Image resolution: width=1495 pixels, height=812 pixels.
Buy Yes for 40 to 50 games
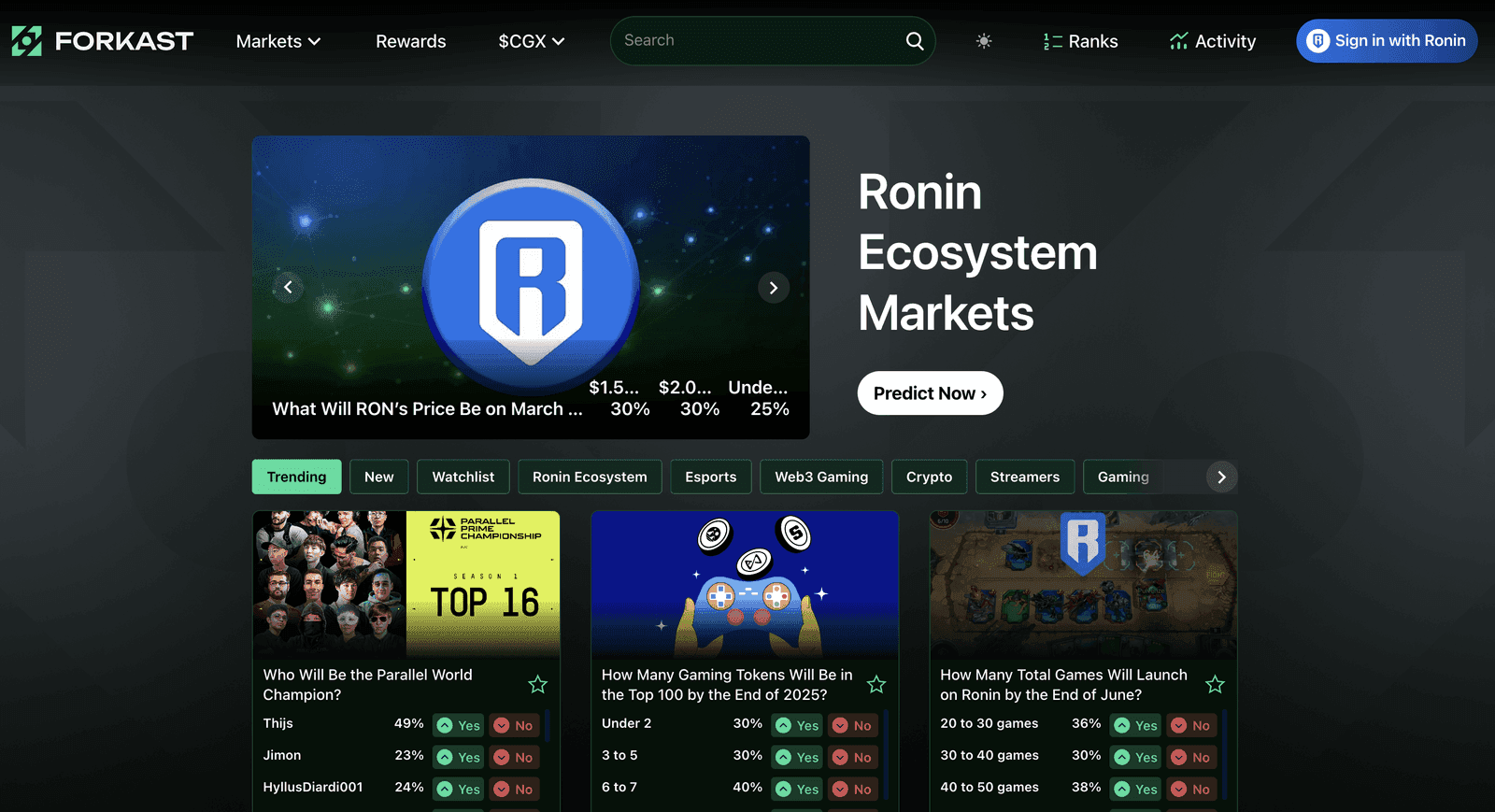point(1135,789)
